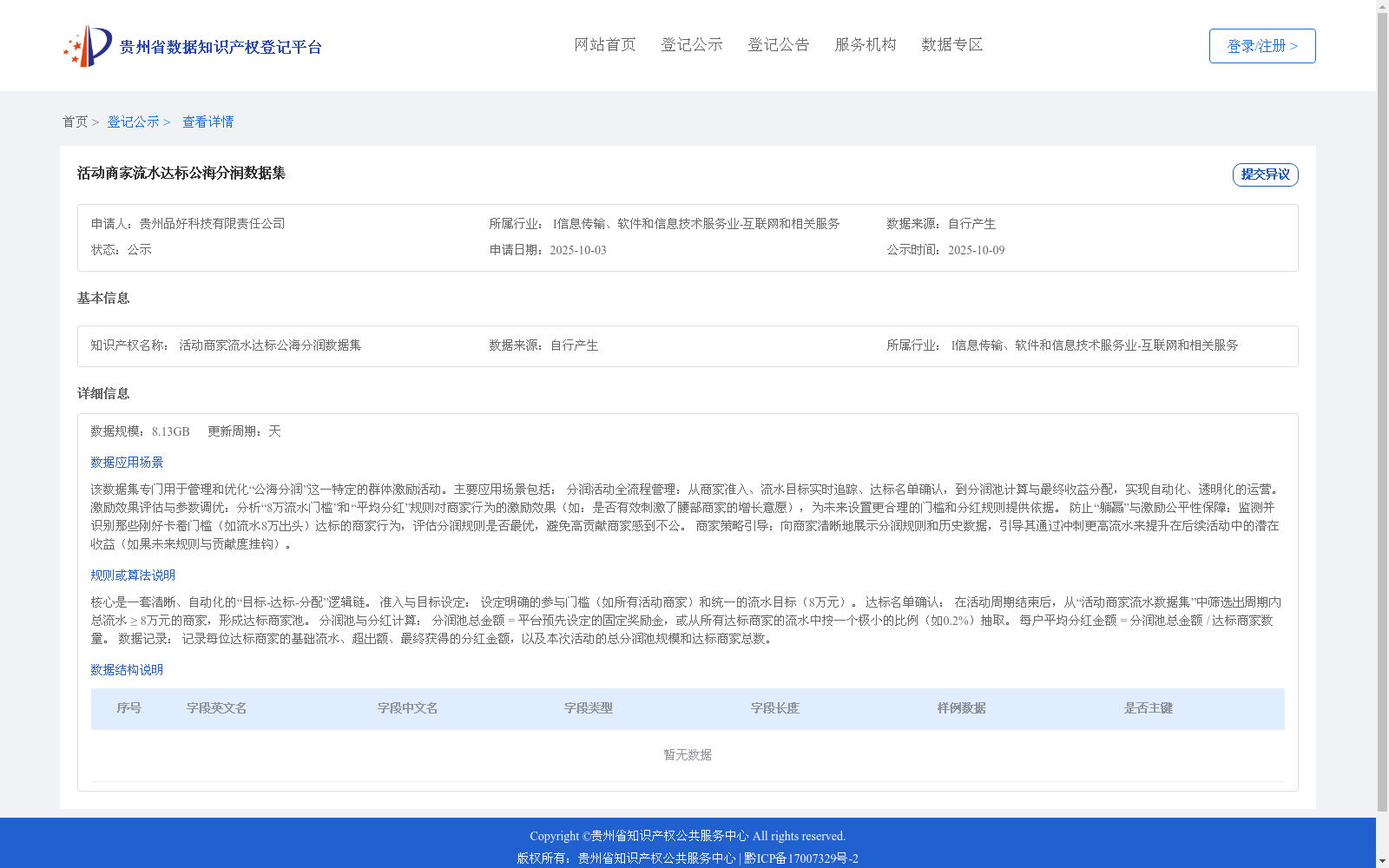
Task: Click 首页 breadcrumb link
Action: pyautogui.click(x=75, y=122)
